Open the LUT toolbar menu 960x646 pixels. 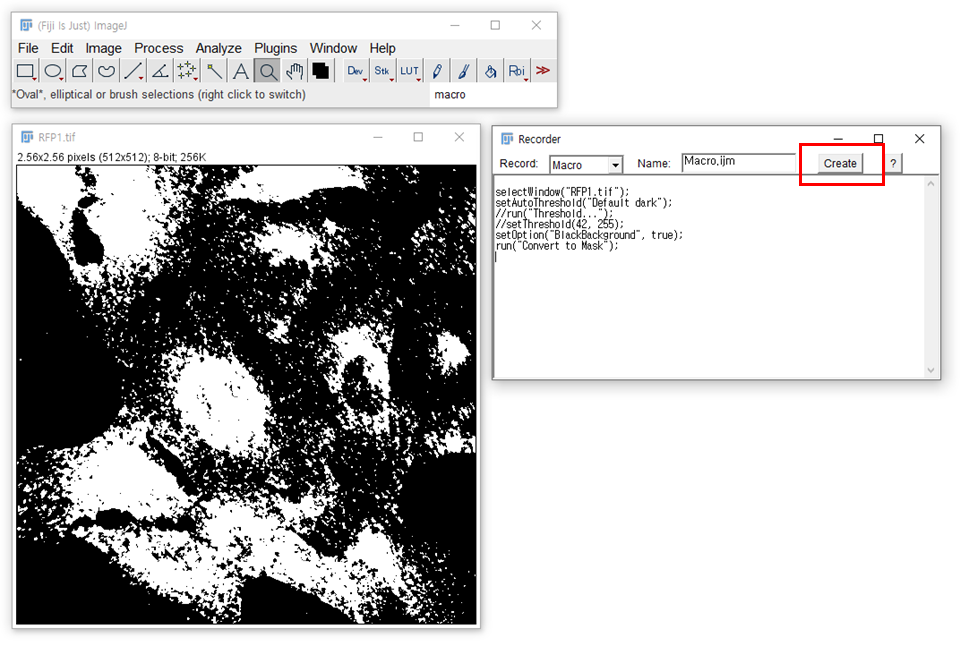pos(409,70)
